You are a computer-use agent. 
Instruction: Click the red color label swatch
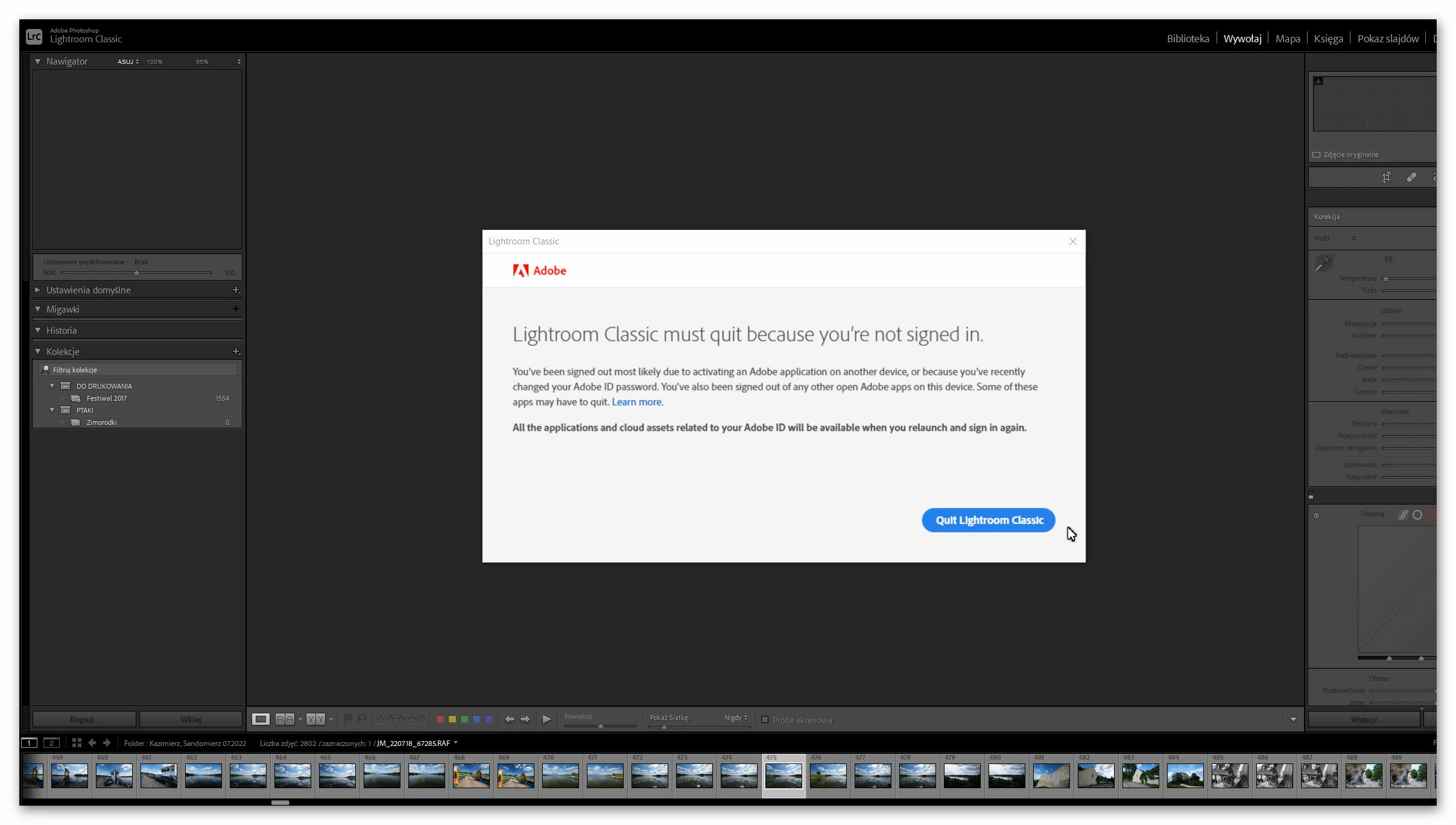[x=440, y=719]
